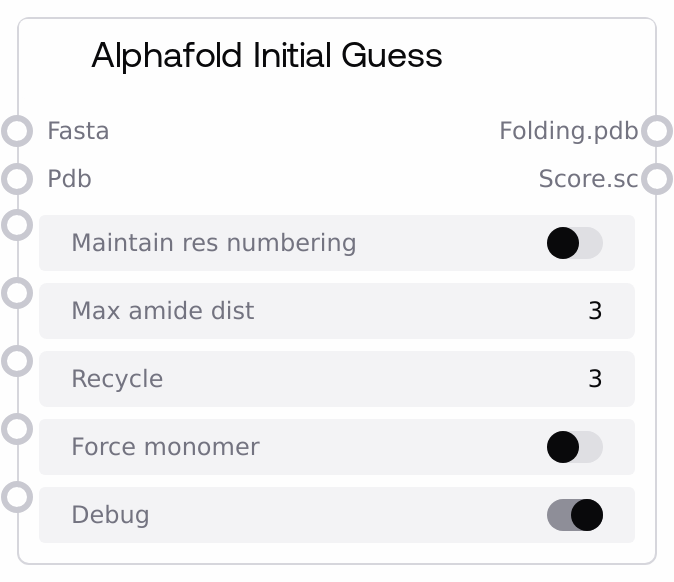Click the Force monomer input port

click(x=17, y=429)
